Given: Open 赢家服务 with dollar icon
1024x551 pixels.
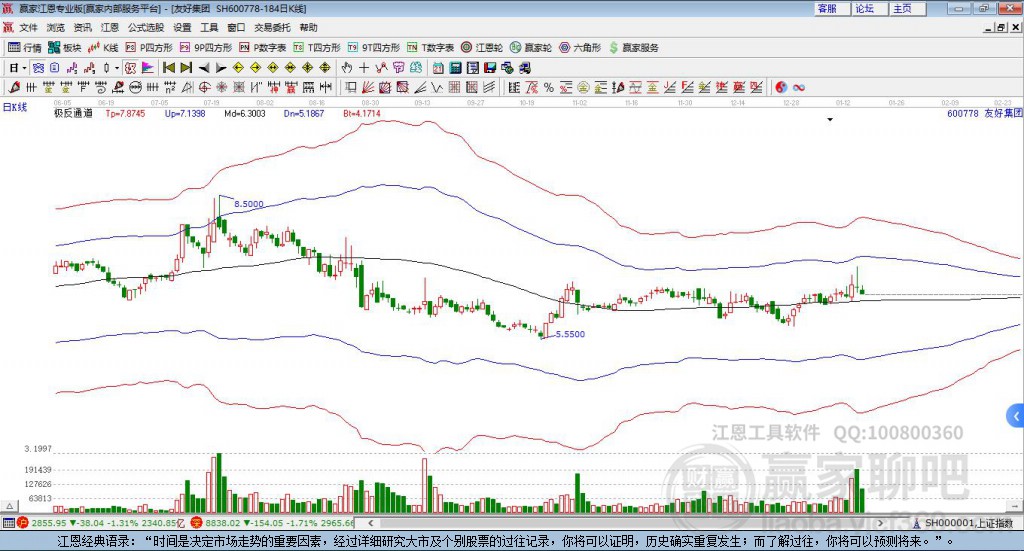Looking at the screenshot, I should 633,48.
